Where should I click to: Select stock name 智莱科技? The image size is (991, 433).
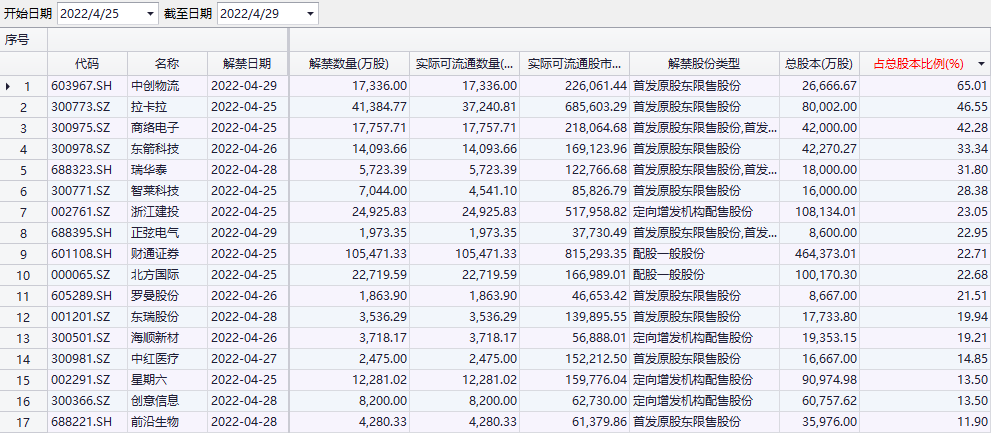coord(155,191)
